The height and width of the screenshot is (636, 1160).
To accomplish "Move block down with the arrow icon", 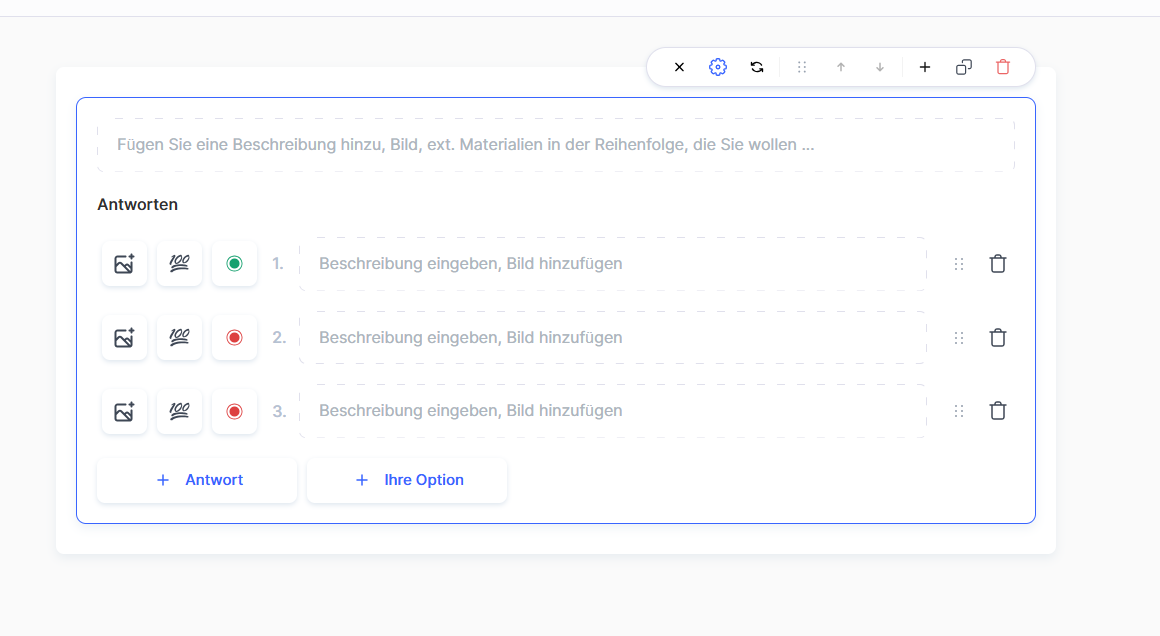I will click(880, 67).
